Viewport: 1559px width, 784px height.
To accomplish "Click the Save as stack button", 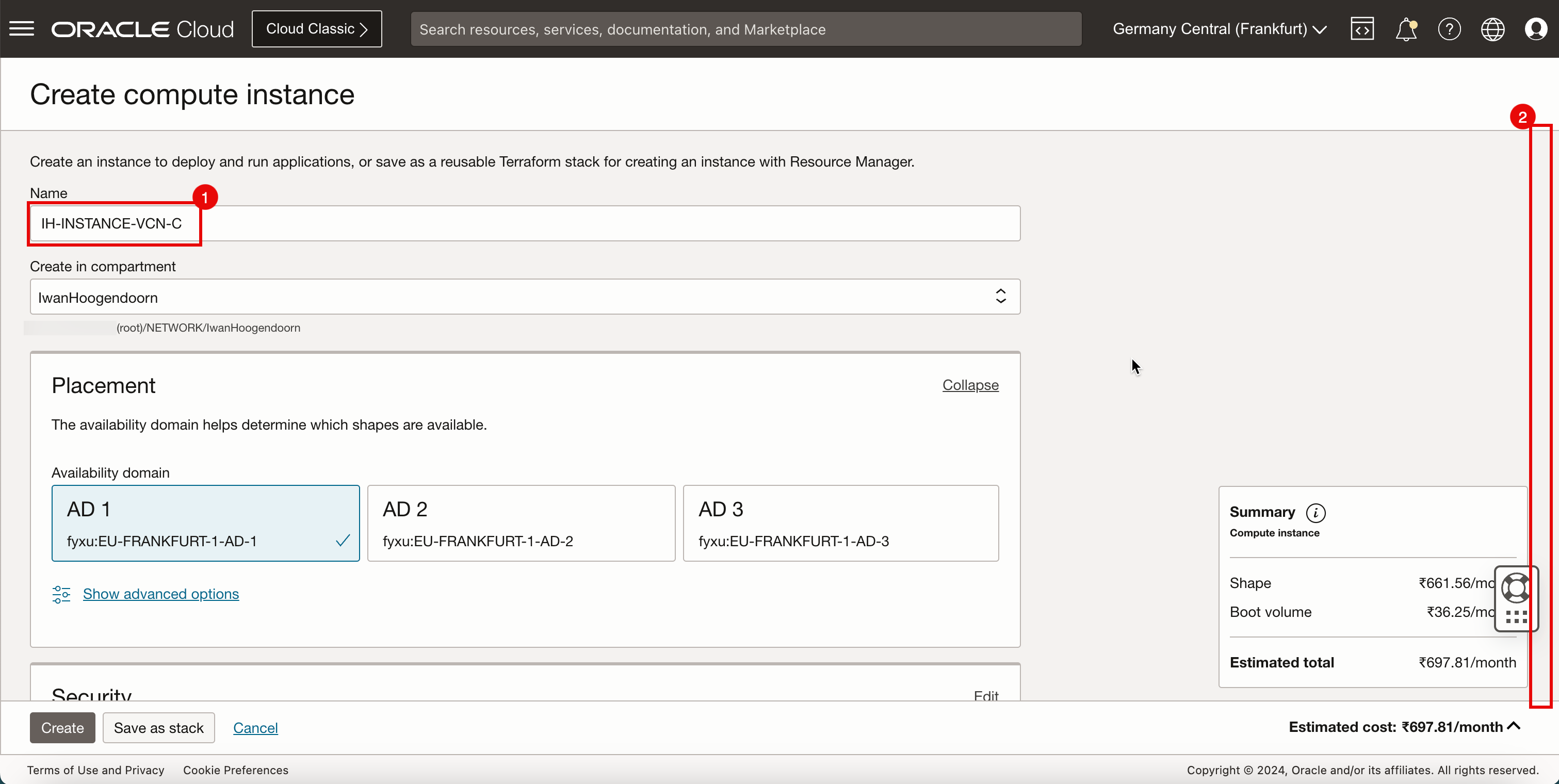I will point(159,728).
